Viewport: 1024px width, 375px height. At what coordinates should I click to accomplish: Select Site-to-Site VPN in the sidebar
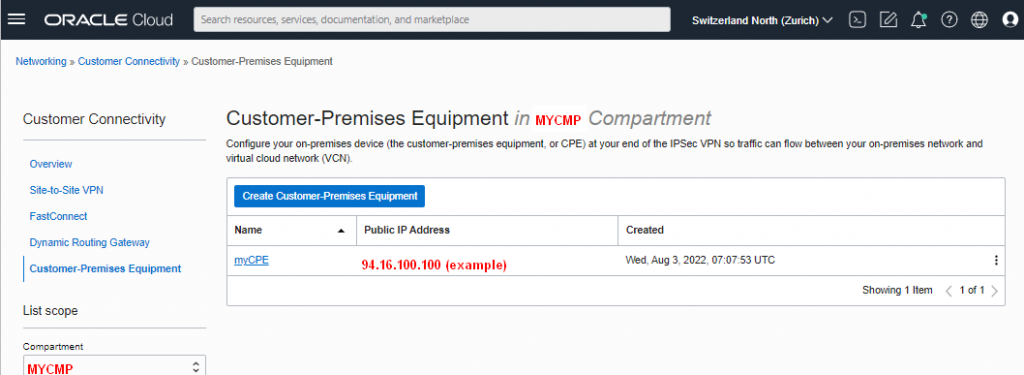67,190
